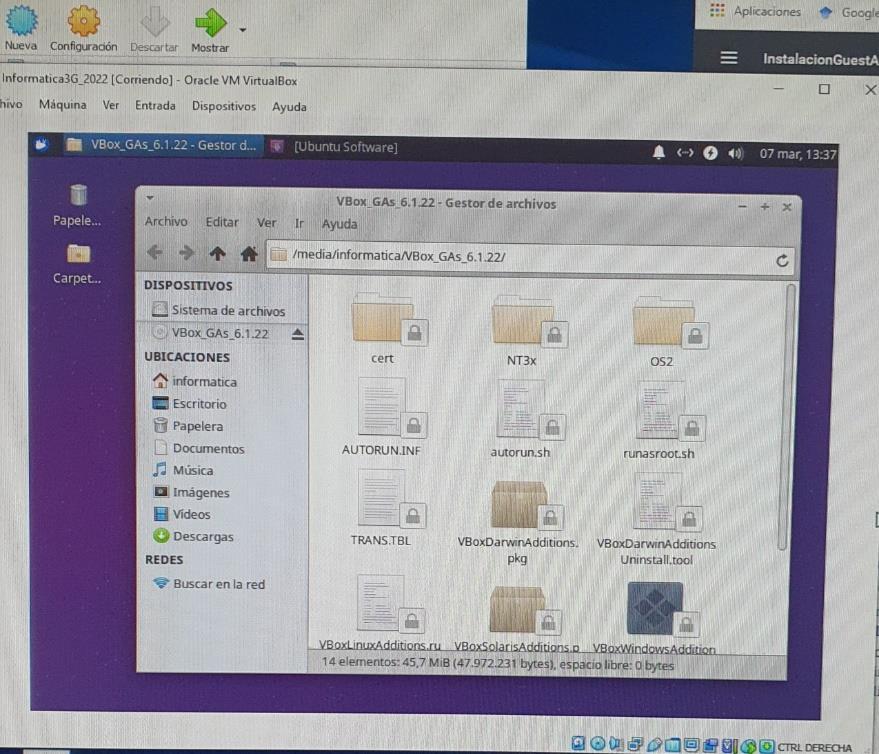Click the Papelera desktop trash icon

[77, 206]
